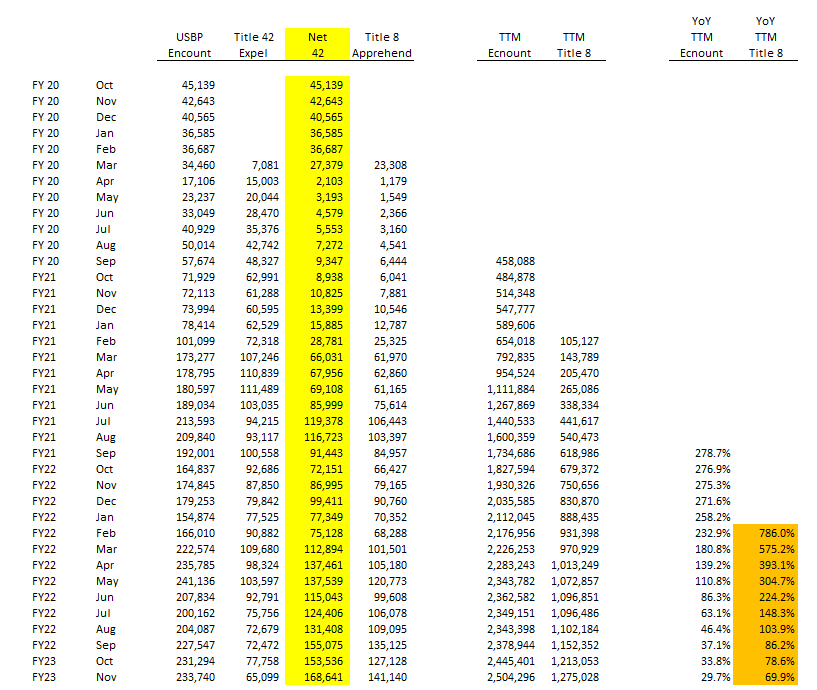The image size is (817, 690).
Task: Click Title 8 Apprehend value 106,443
Action: [388, 421]
